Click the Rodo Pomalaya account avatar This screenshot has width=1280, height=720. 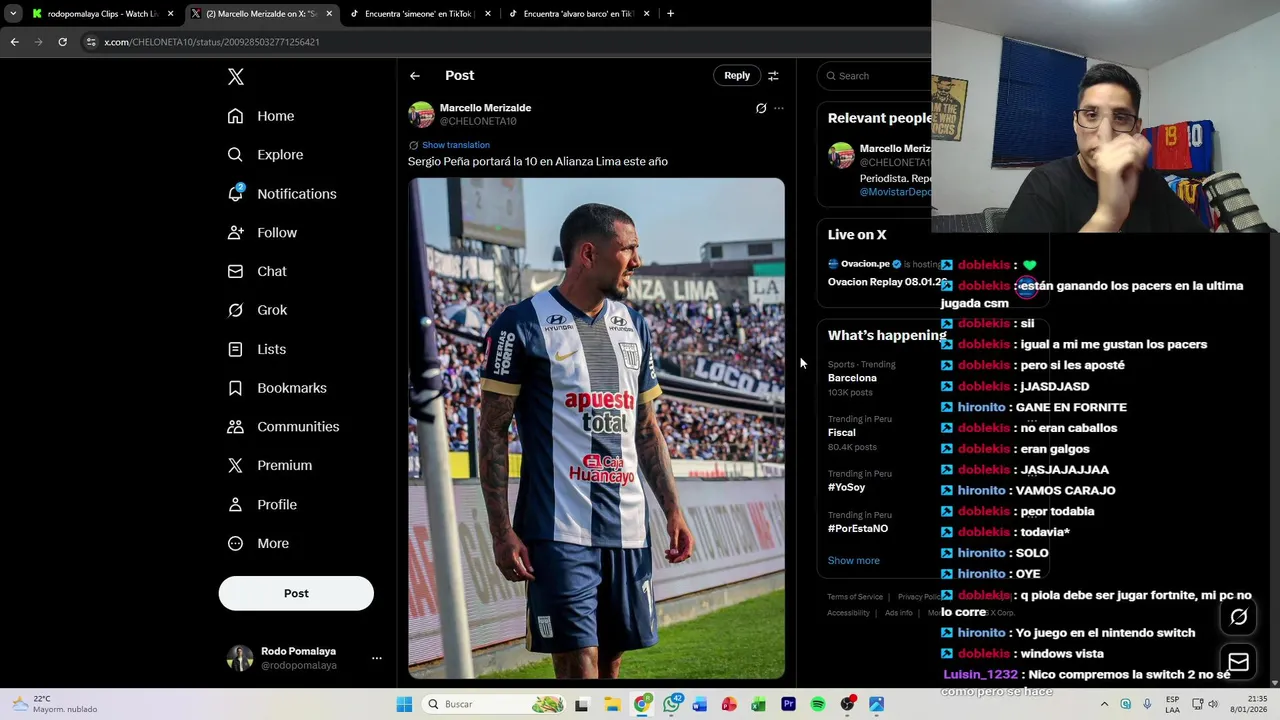(240, 658)
